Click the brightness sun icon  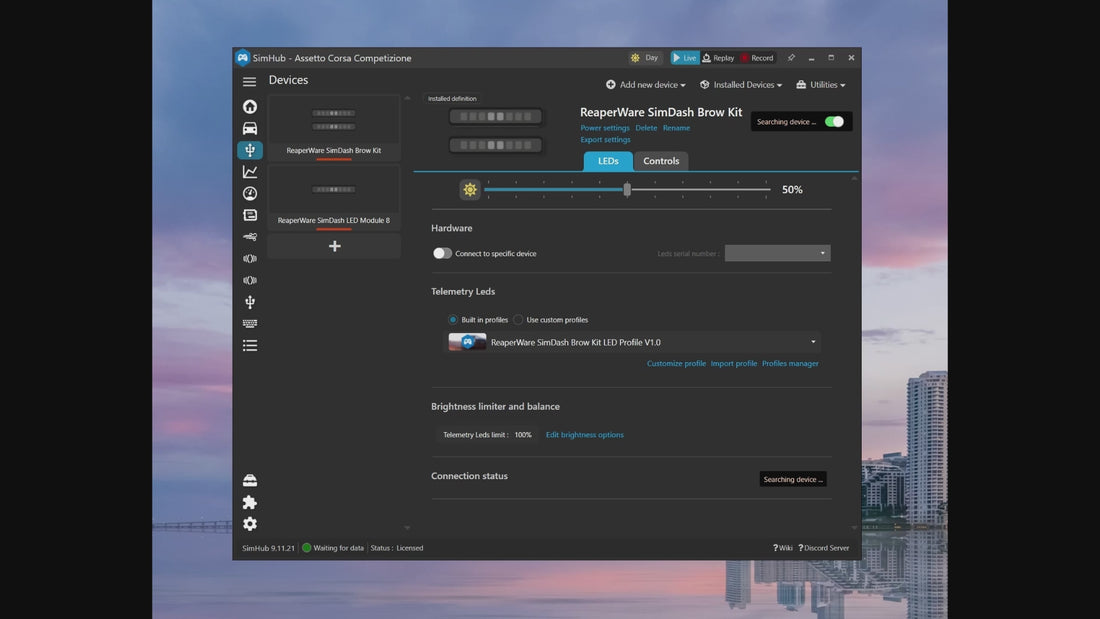(x=470, y=189)
